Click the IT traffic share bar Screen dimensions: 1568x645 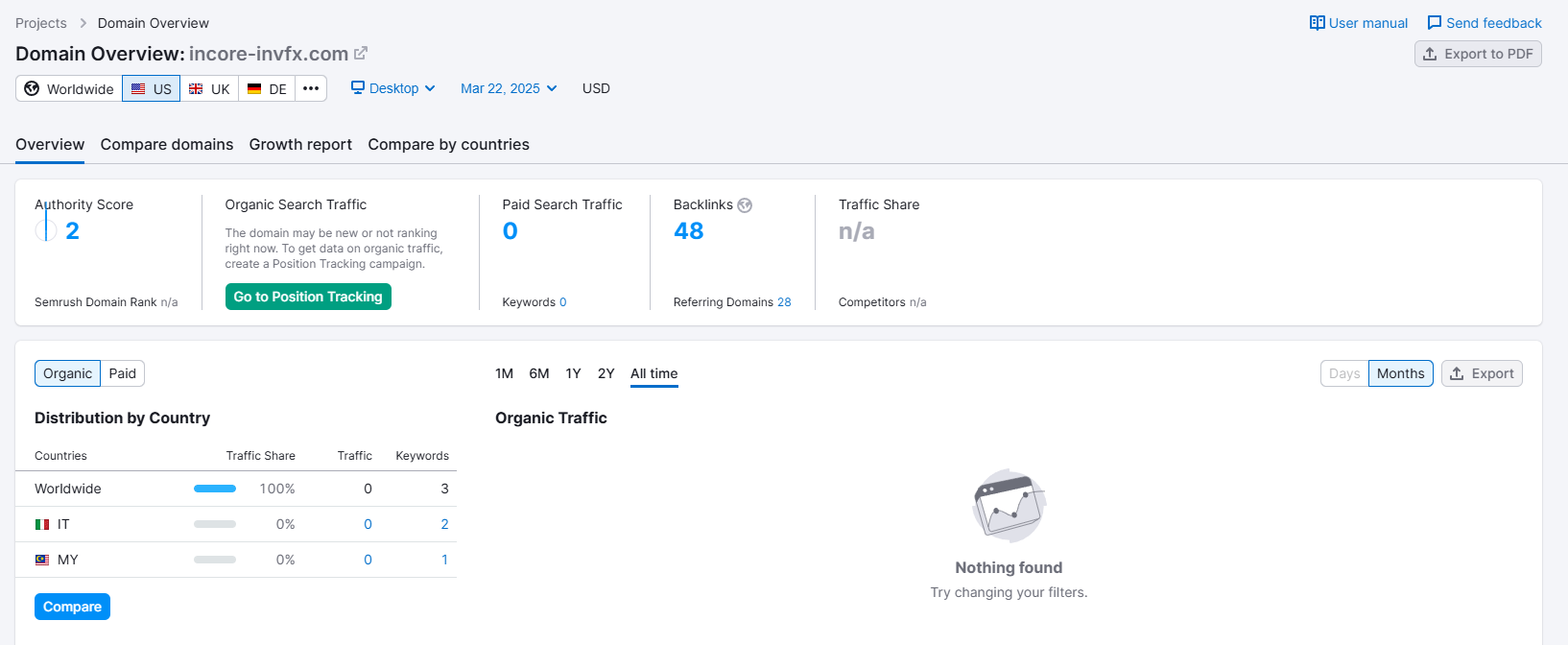[215, 524]
